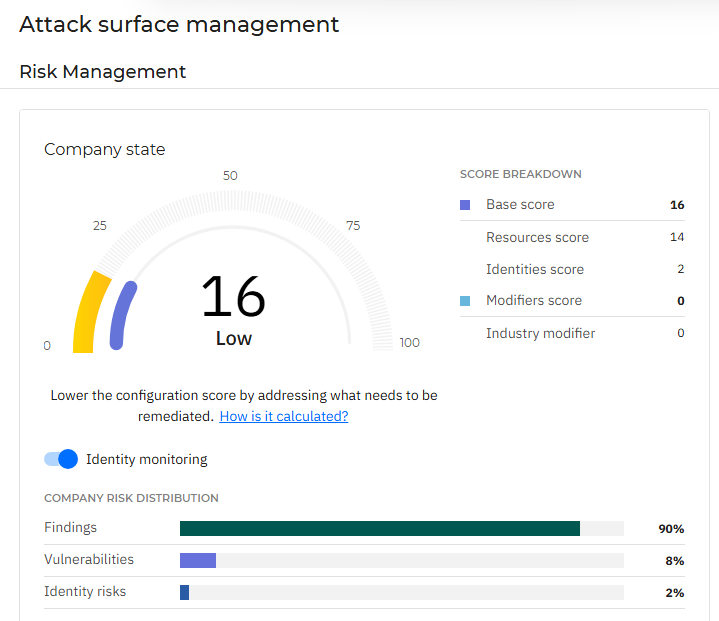The height and width of the screenshot is (621, 719).
Task: Click the large 16 score number
Action: click(x=233, y=297)
